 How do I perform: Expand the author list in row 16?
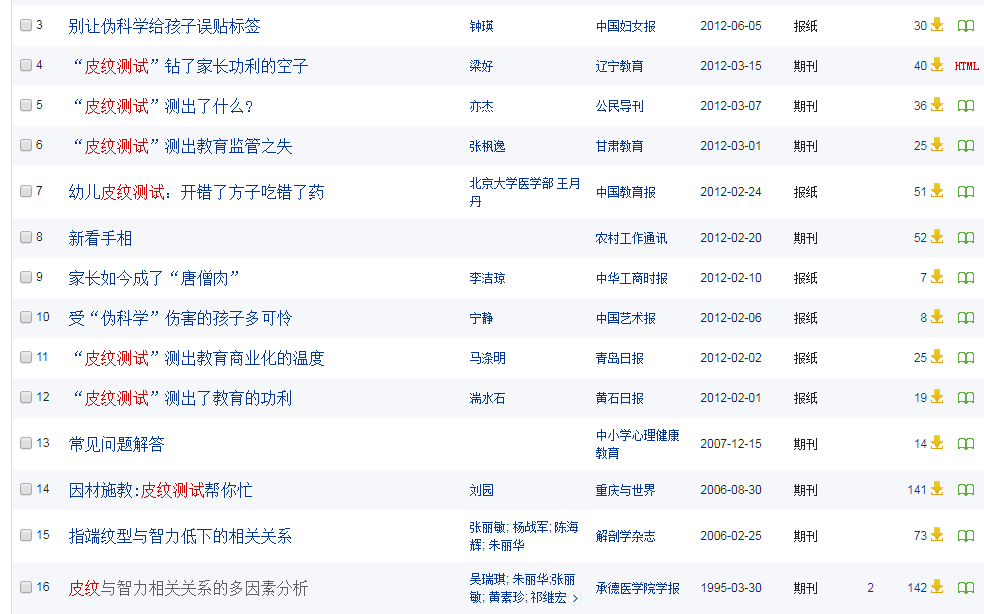(x=575, y=598)
